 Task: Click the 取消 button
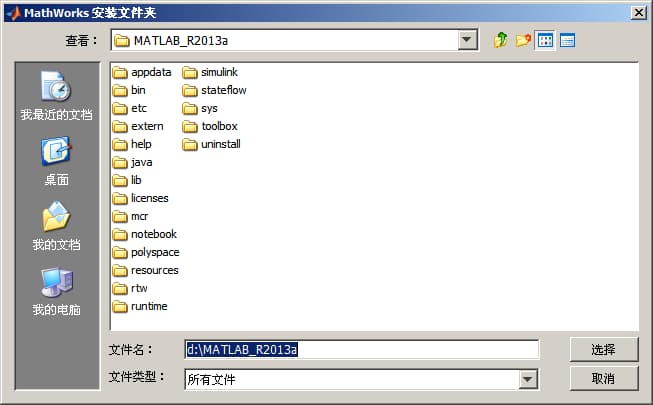[603, 378]
